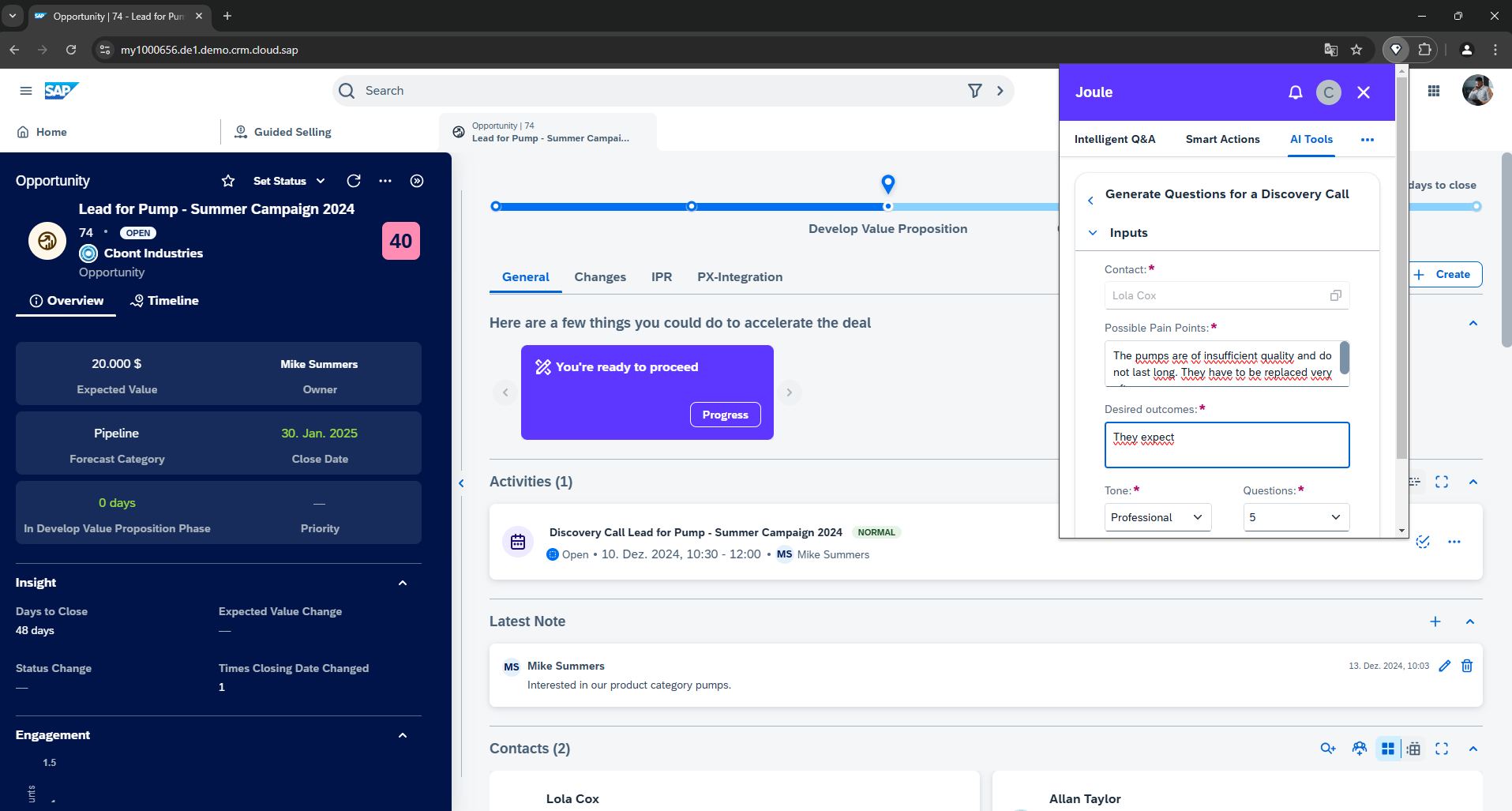This screenshot has width=1512, height=811.
Task: Open the IPR tab
Action: click(662, 277)
